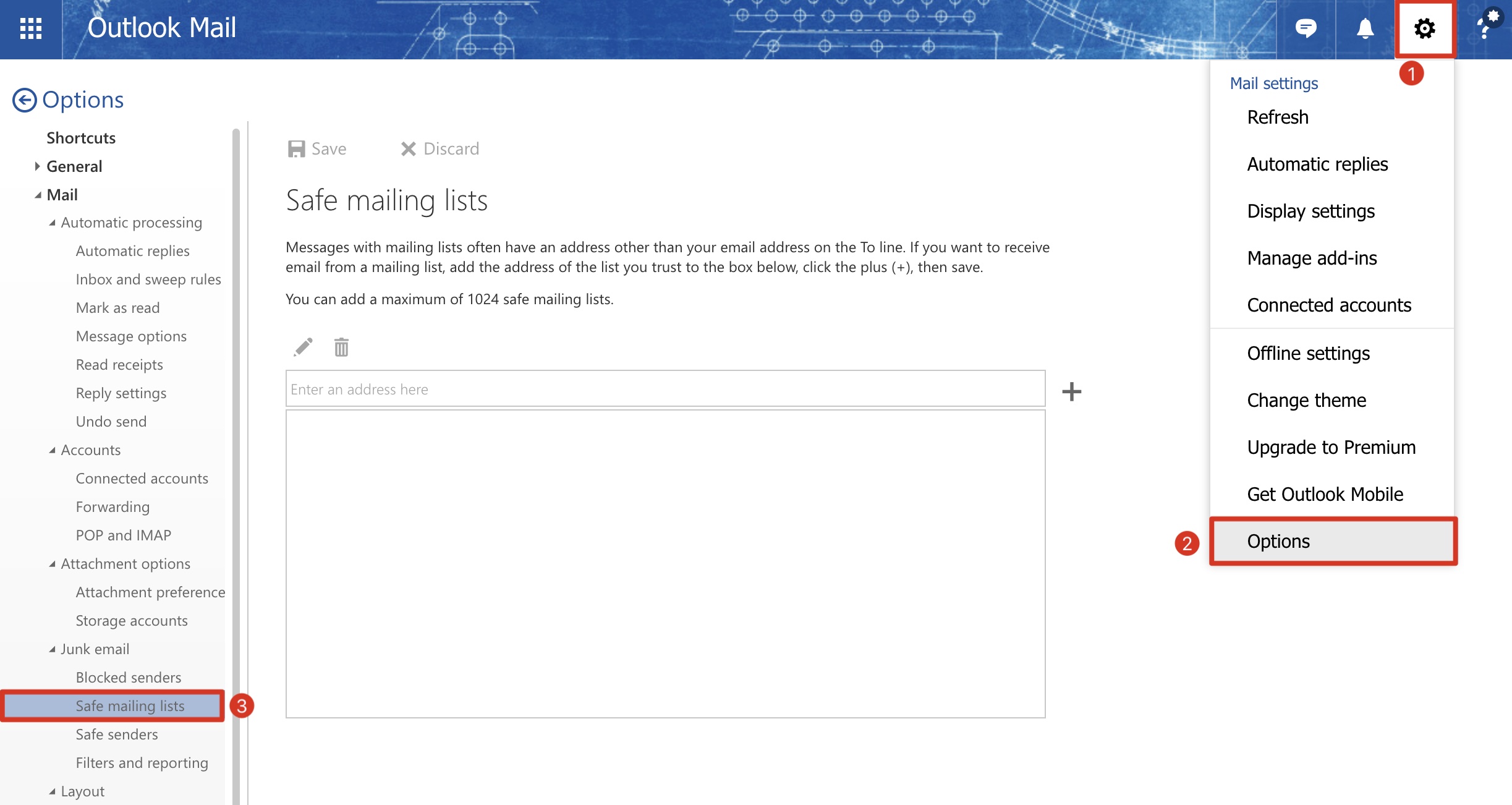
Task: Open the app launcher grid
Action: coord(30,28)
